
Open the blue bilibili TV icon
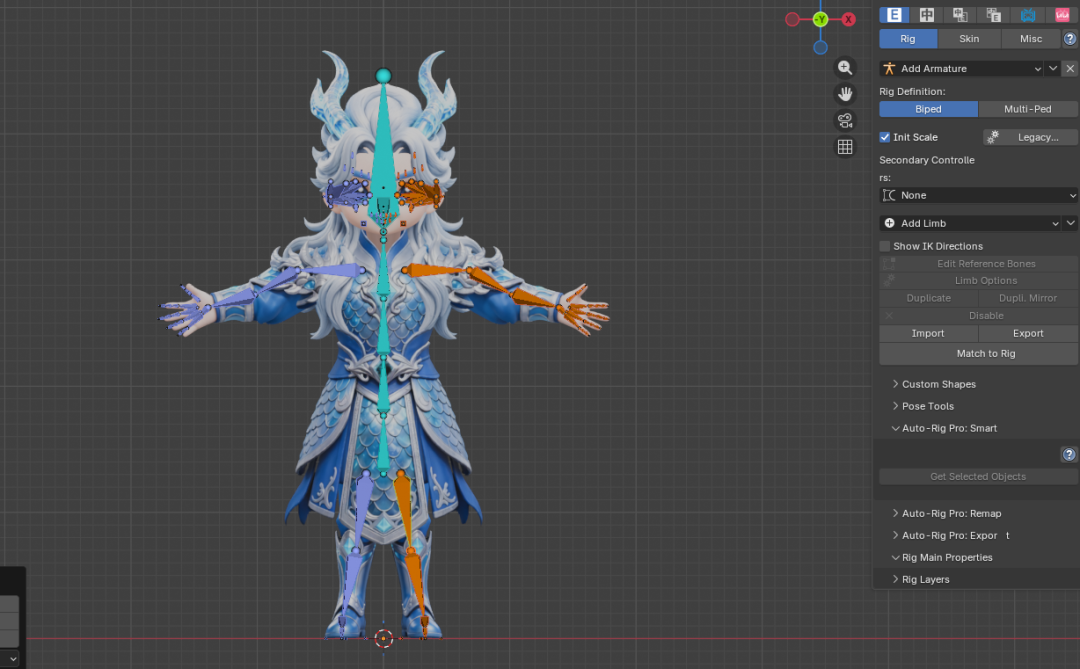[1028, 14]
